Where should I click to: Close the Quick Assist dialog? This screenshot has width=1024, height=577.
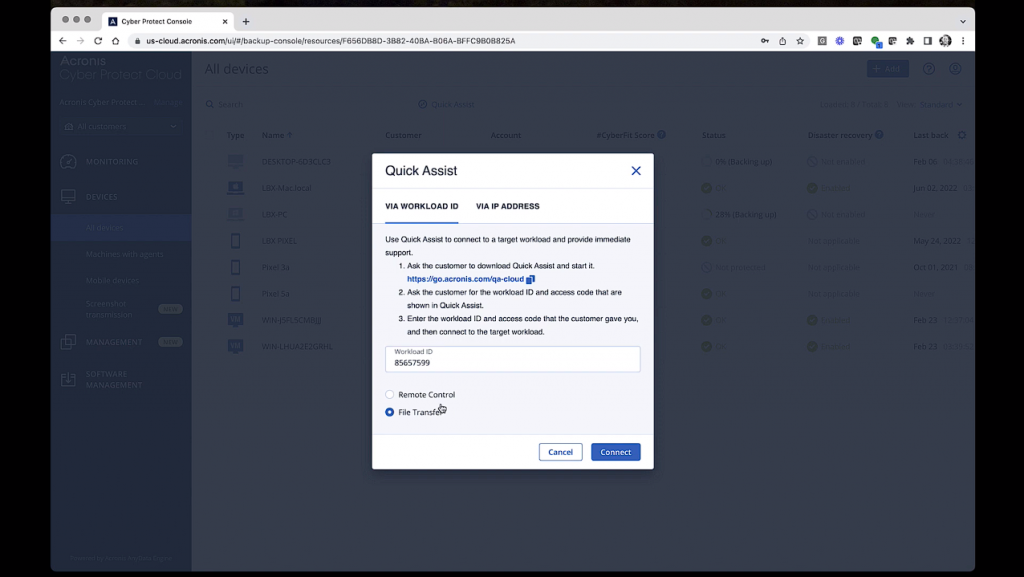635,171
